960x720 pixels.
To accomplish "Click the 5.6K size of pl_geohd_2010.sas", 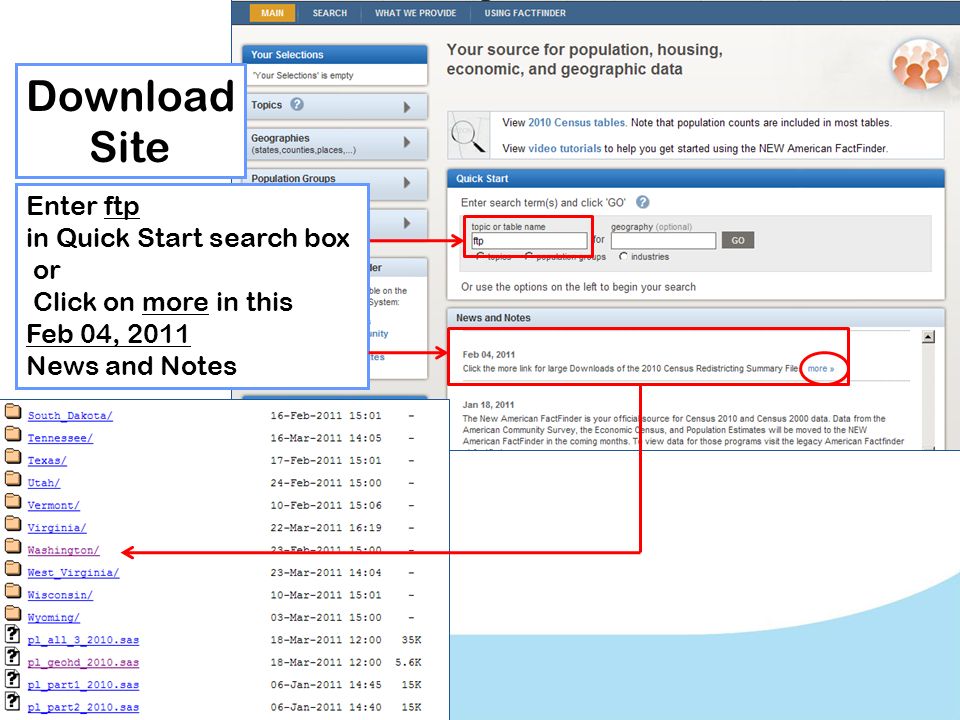I will coord(408,662).
